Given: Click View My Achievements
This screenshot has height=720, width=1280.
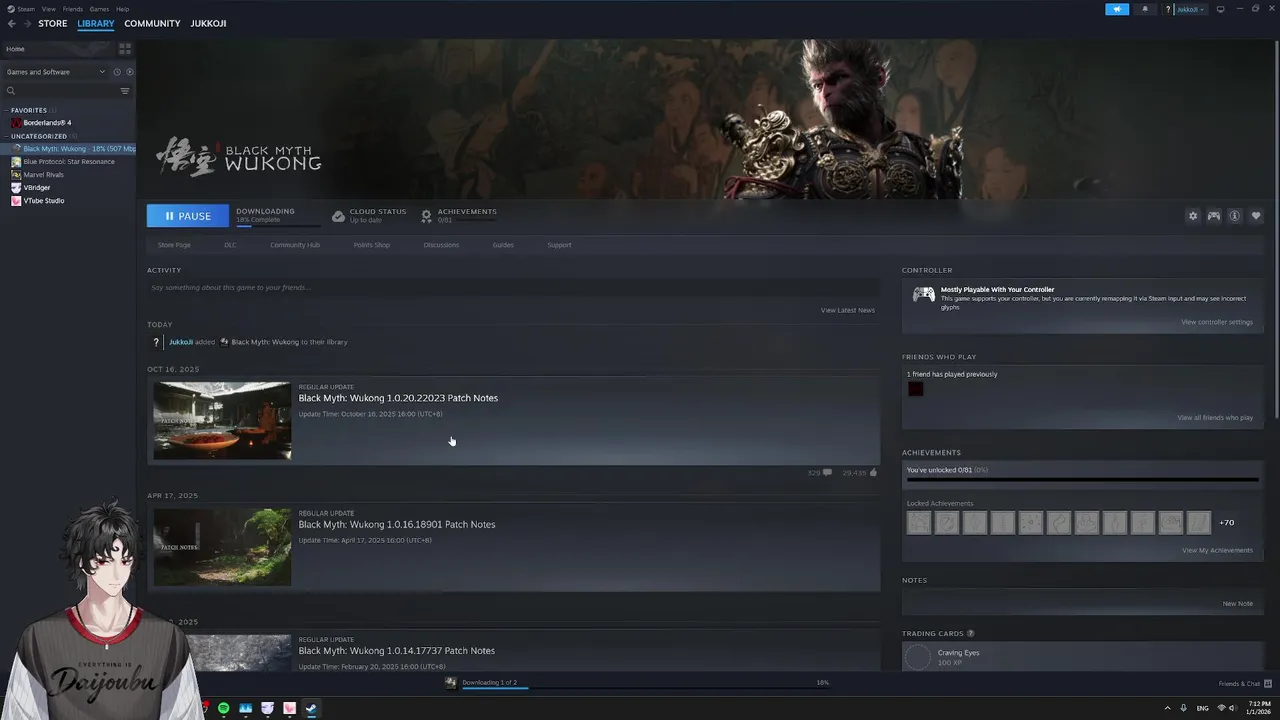Looking at the screenshot, I should pyautogui.click(x=1217, y=550).
